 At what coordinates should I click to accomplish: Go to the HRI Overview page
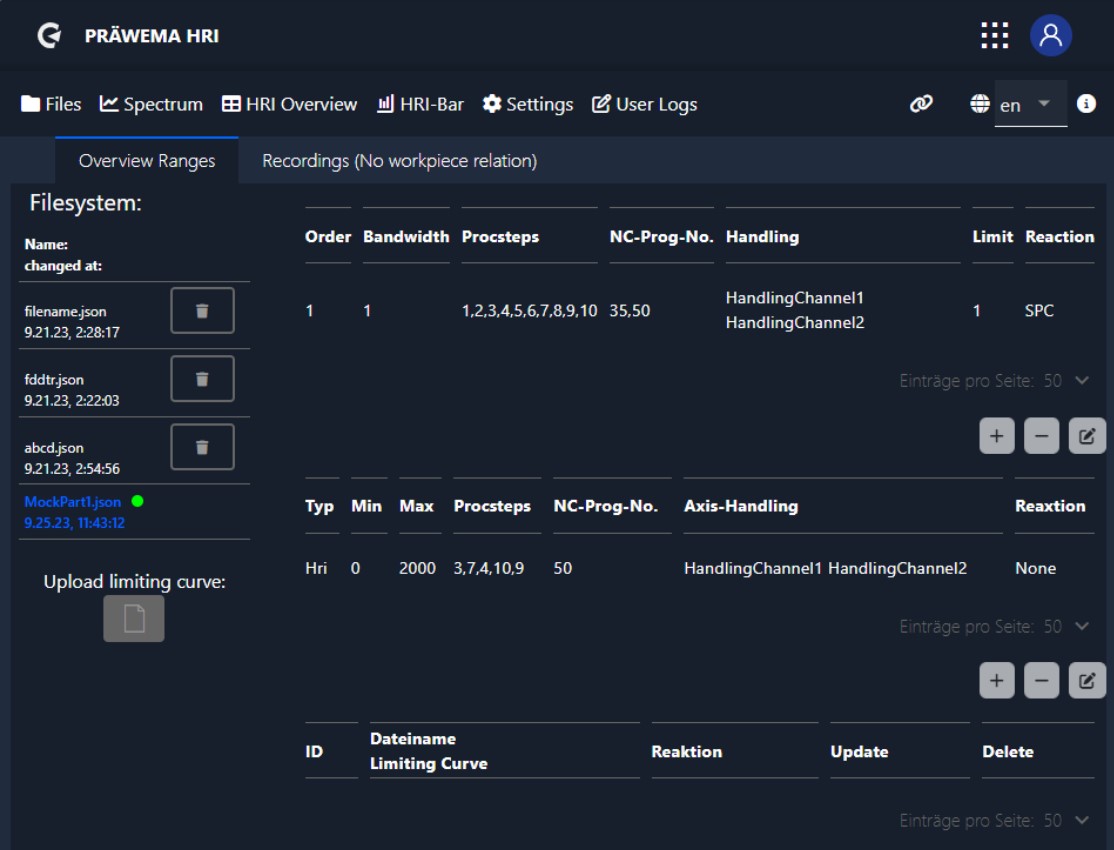pyautogui.click(x=289, y=104)
